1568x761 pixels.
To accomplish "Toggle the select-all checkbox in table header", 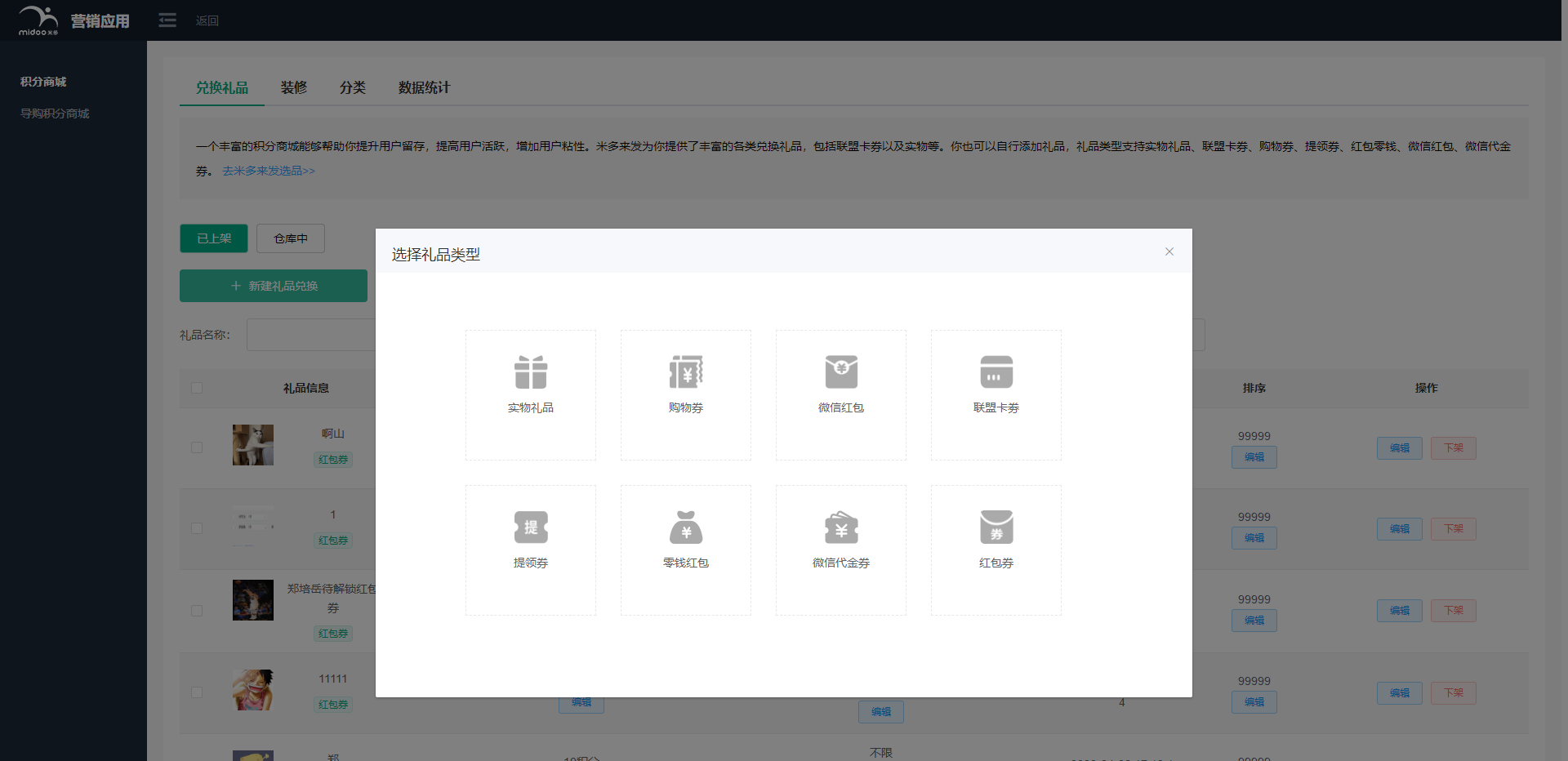I will (x=197, y=388).
